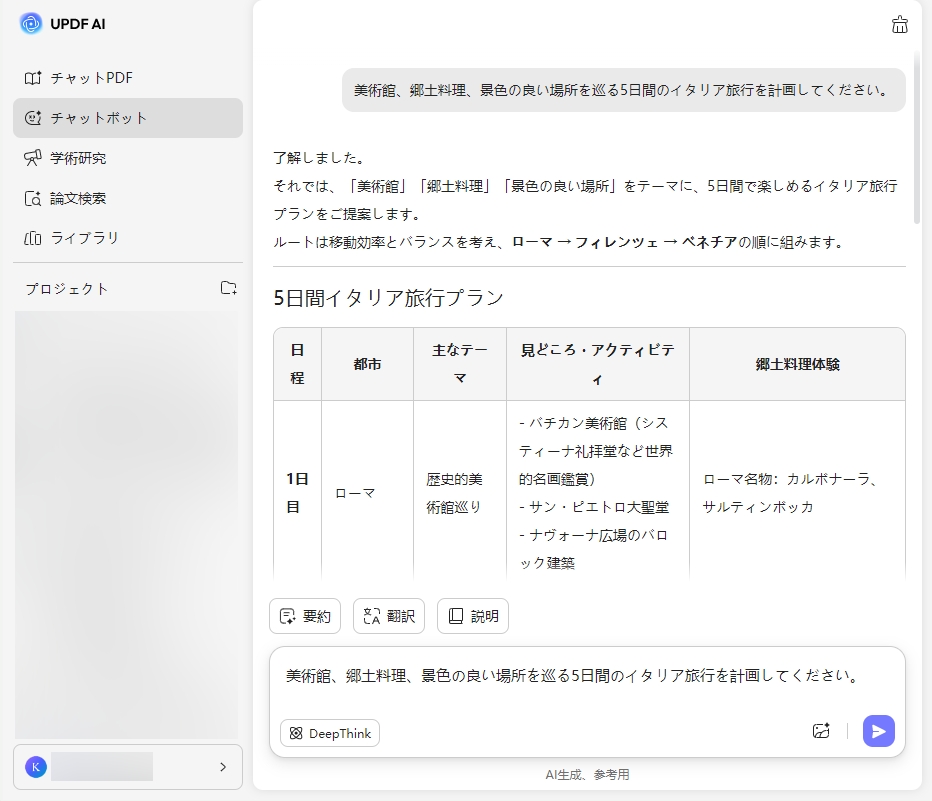The width and height of the screenshot is (932, 801).
Task: Expand the account menu with the chevron
Action: pyautogui.click(x=224, y=768)
